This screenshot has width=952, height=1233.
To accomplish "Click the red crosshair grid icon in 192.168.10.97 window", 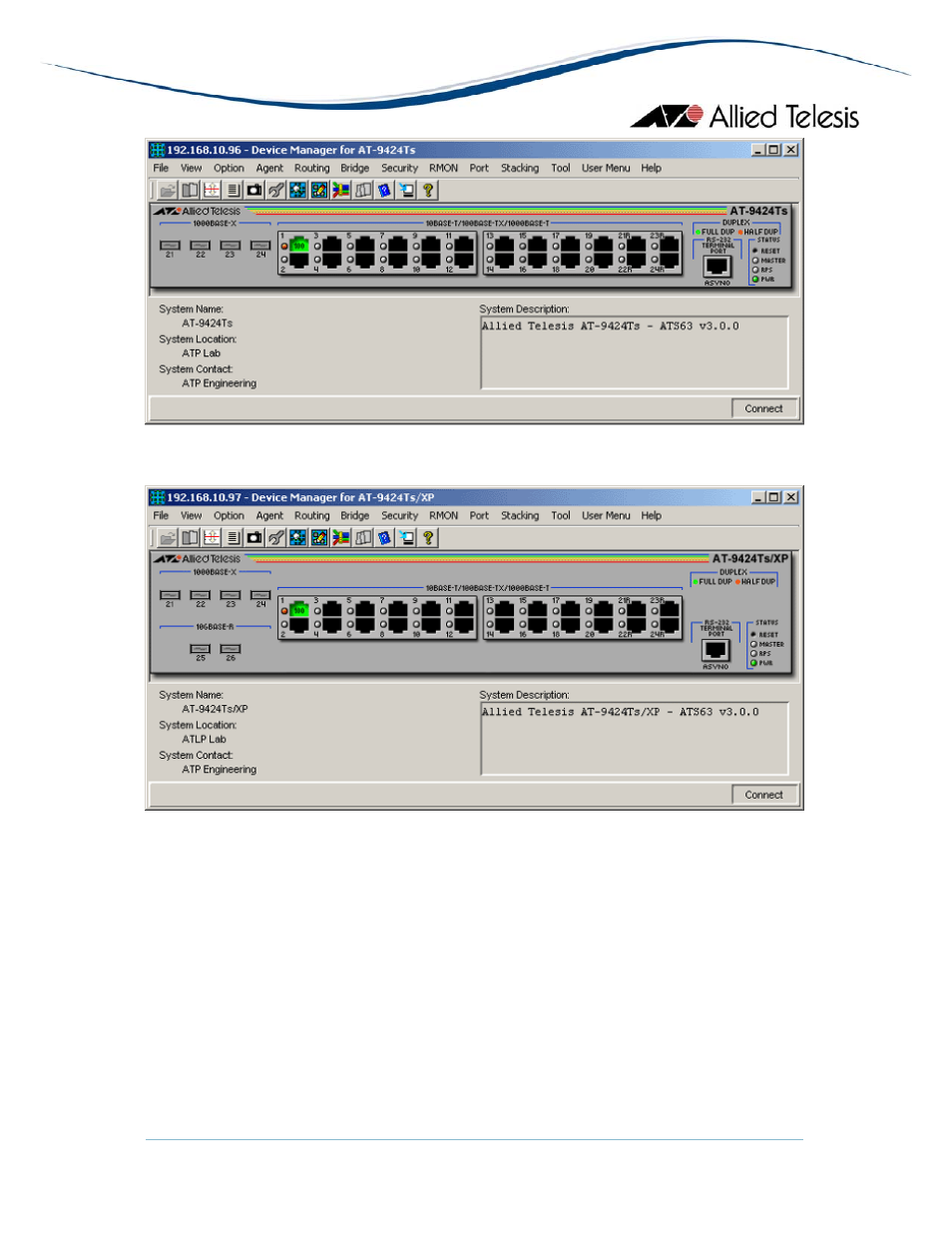I will [212, 537].
